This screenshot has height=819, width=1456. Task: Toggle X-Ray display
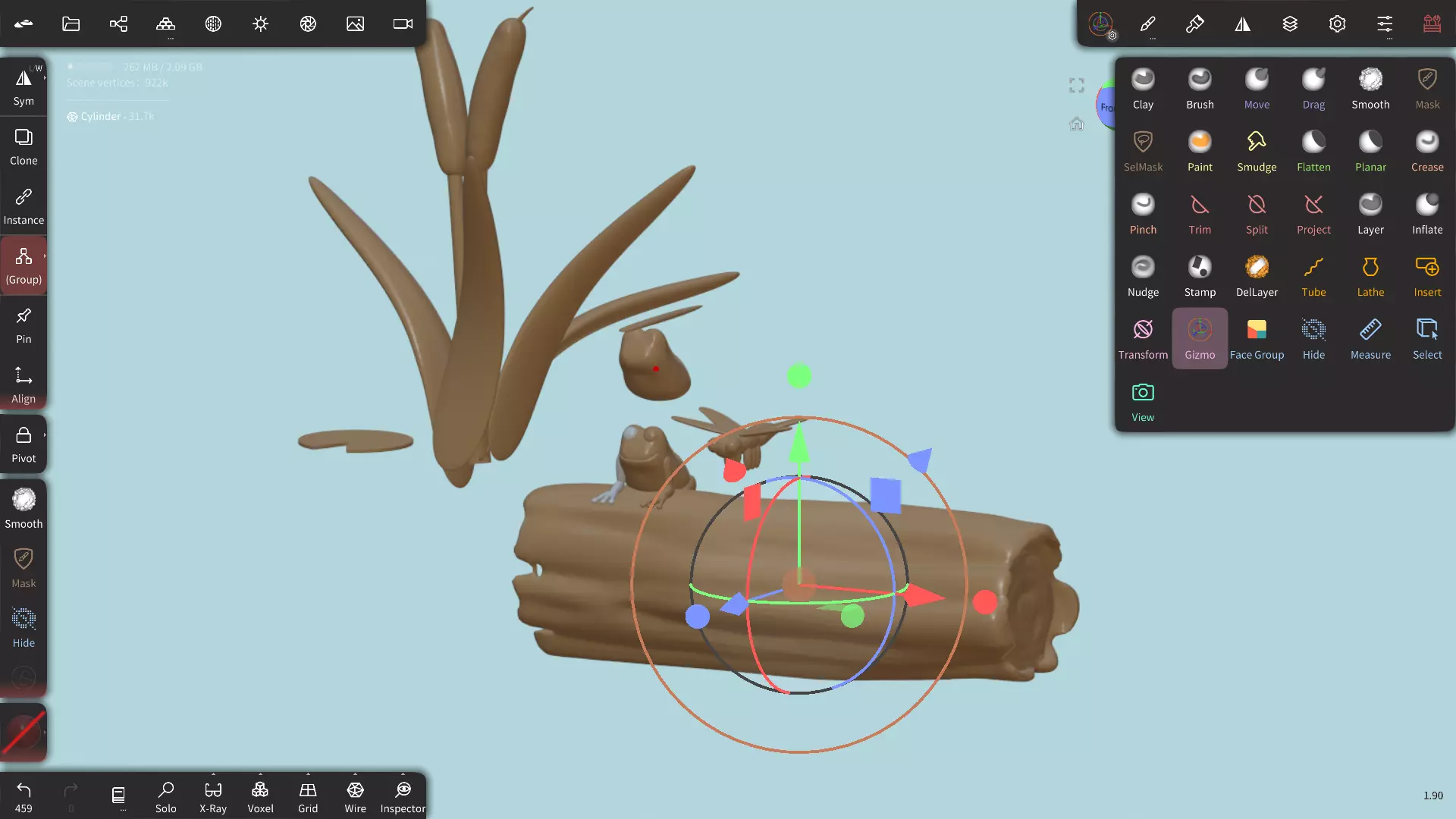(213, 796)
